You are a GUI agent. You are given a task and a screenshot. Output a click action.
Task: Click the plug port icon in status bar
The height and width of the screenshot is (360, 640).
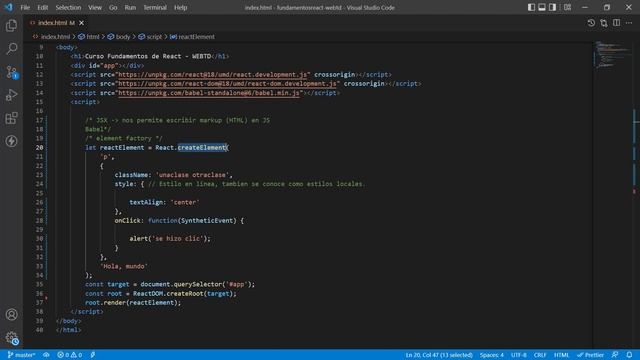point(93,355)
